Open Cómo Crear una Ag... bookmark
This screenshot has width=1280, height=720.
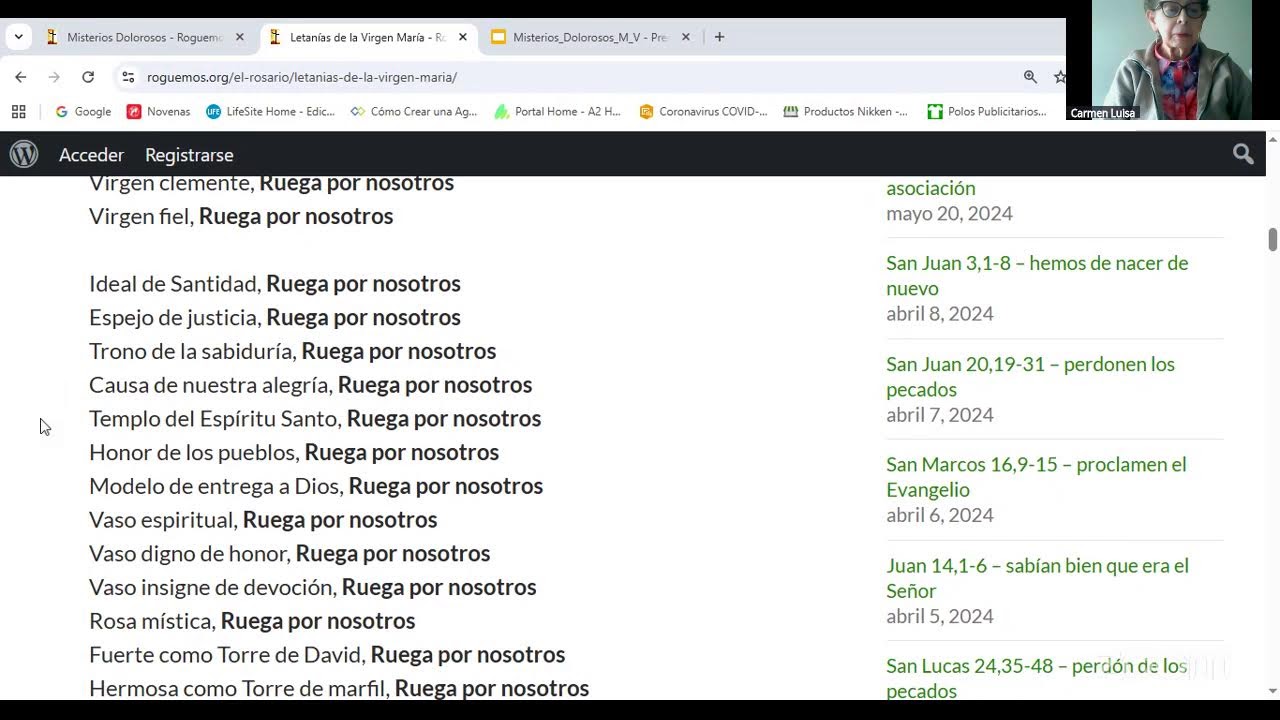[414, 112]
